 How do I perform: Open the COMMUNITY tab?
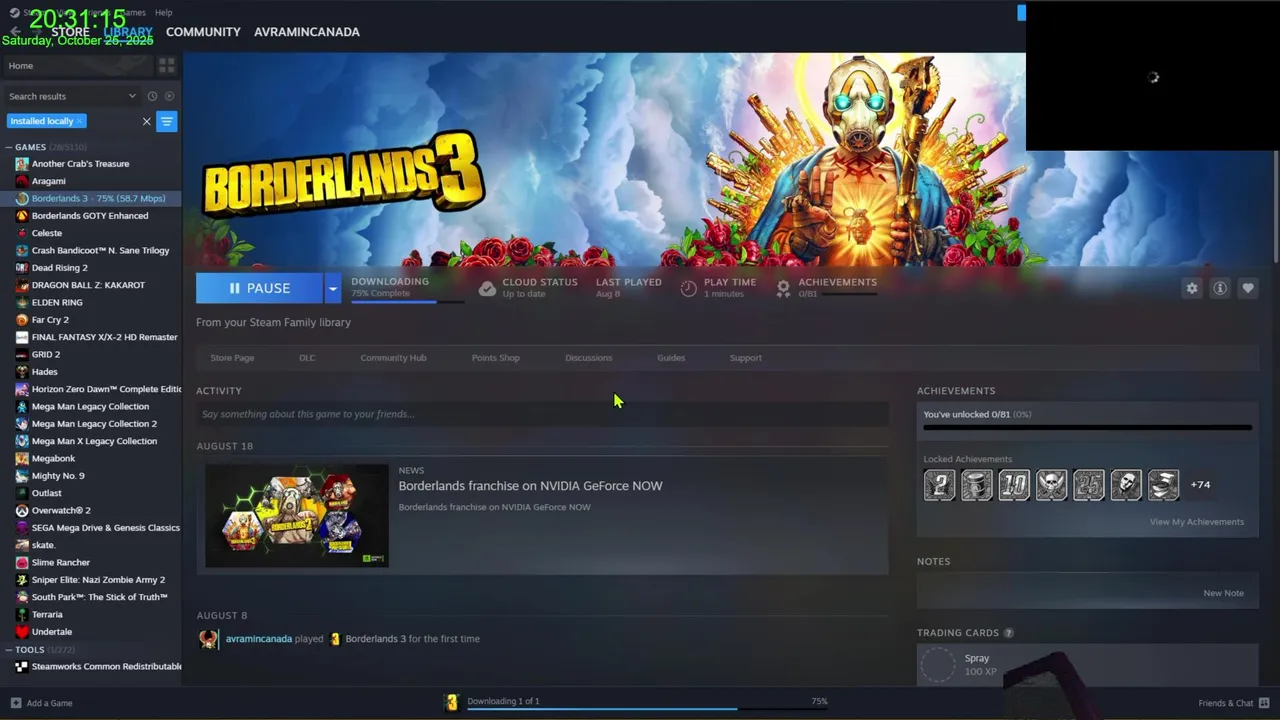point(203,32)
